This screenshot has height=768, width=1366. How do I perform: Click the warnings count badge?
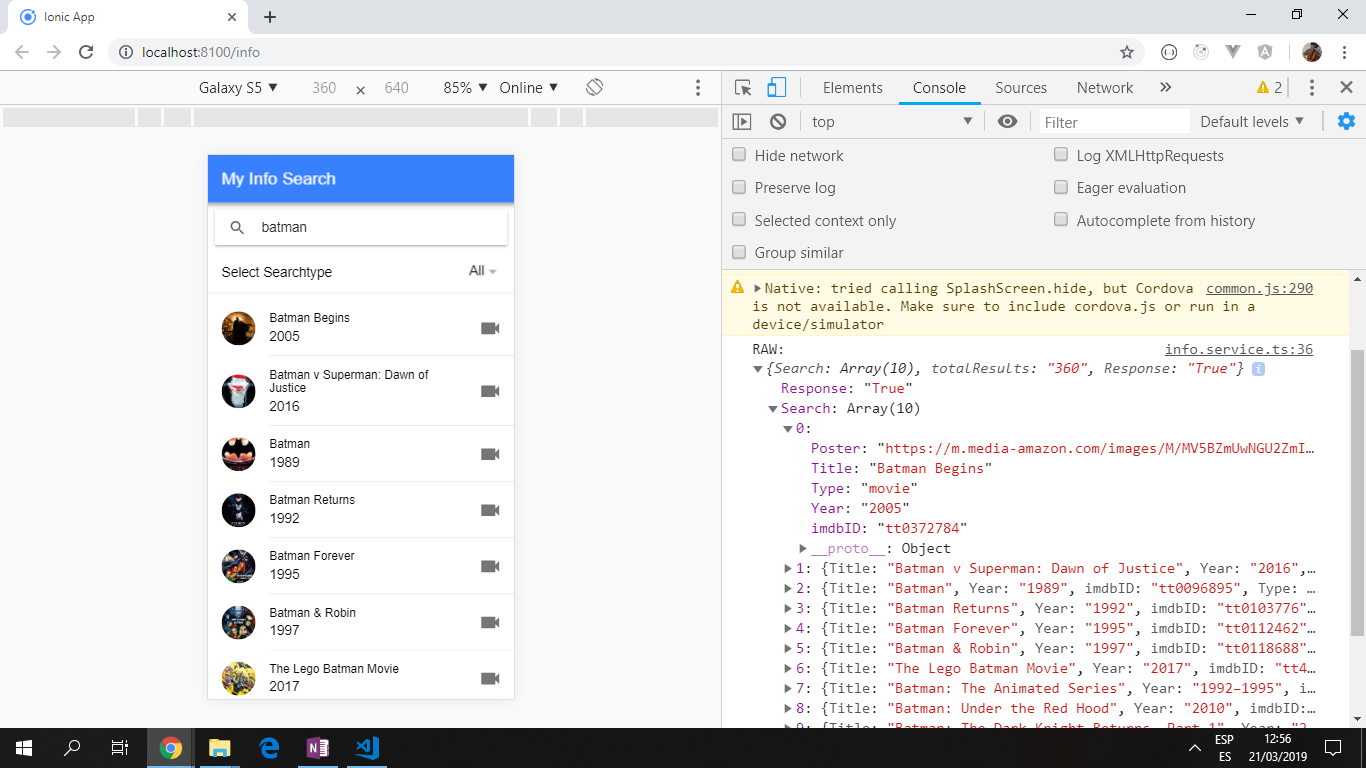point(1270,88)
